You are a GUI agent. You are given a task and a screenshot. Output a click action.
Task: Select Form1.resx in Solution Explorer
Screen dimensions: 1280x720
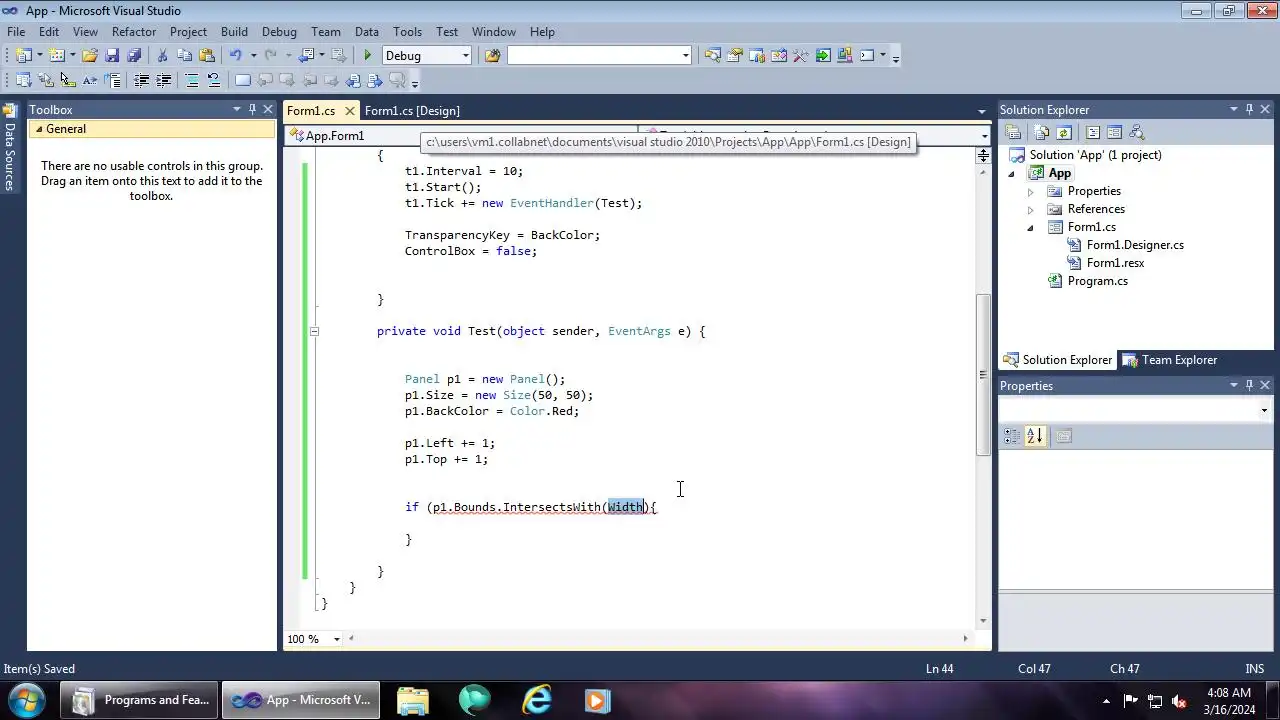click(1115, 263)
